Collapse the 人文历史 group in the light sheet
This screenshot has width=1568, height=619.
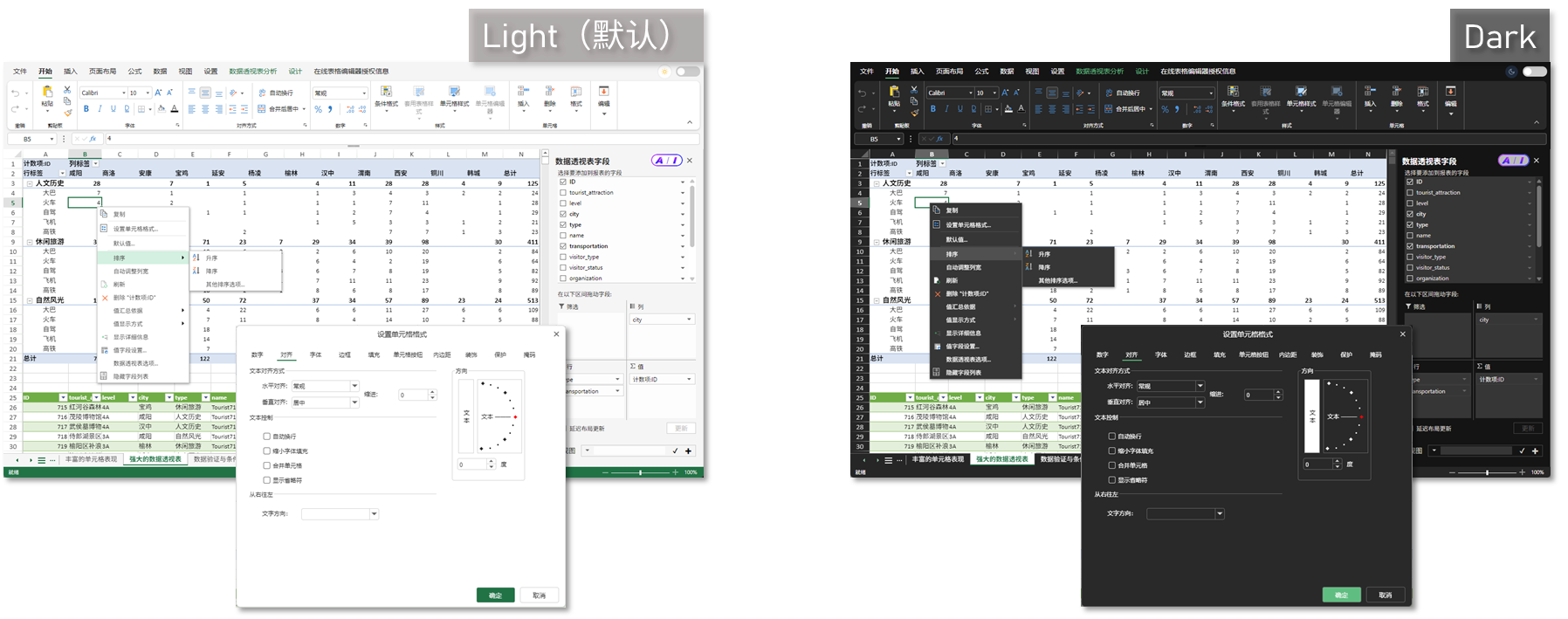click(x=30, y=183)
